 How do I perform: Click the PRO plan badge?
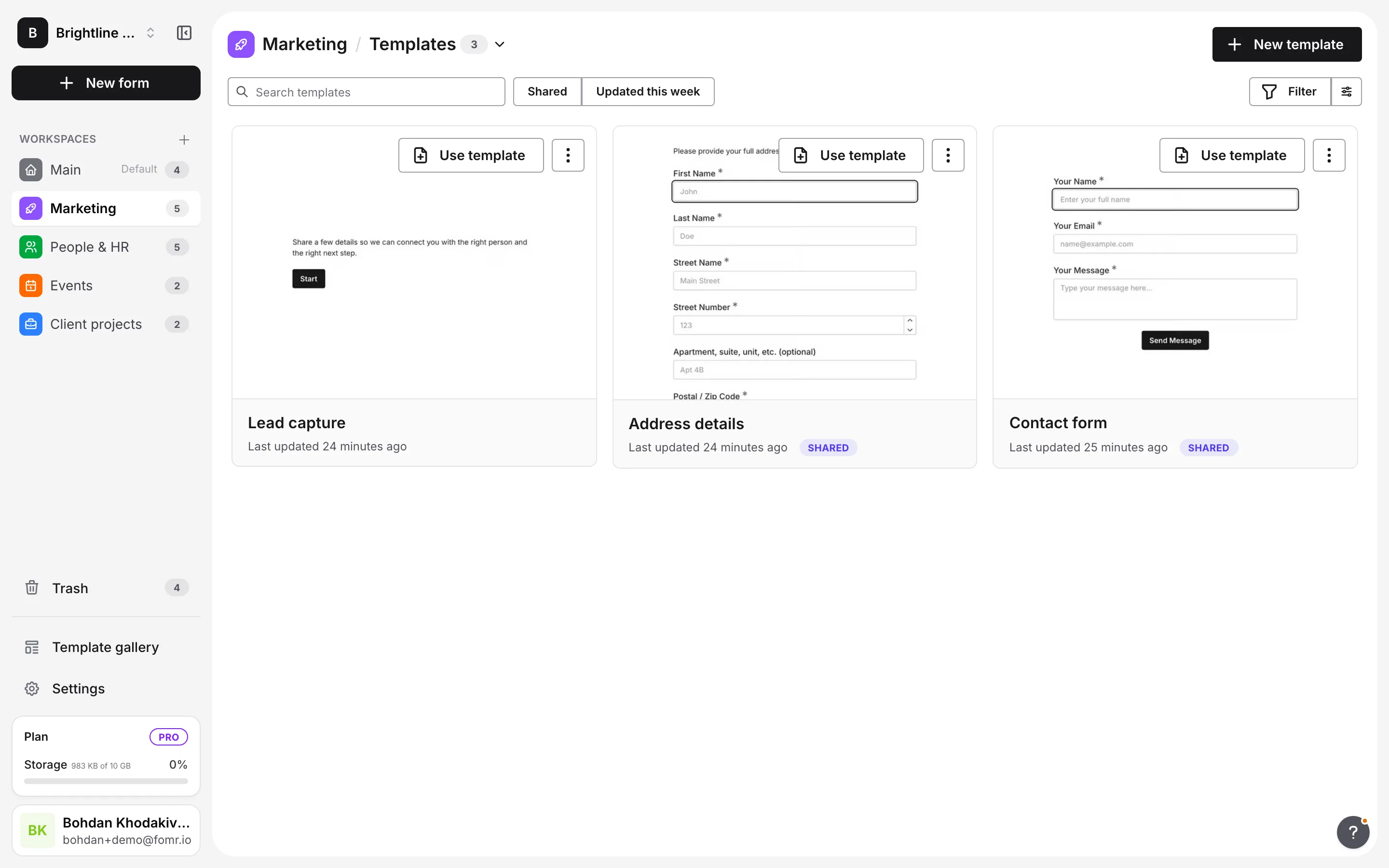coord(168,736)
